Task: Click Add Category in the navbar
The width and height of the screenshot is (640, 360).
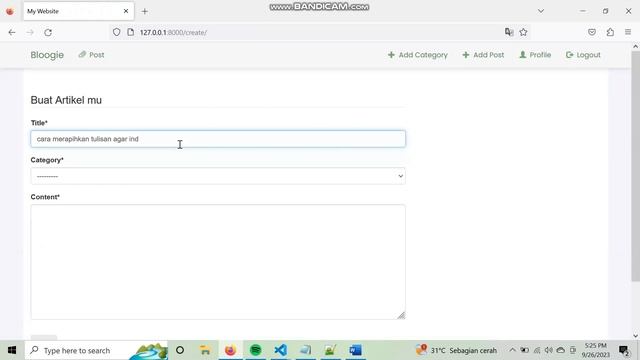Action: pyautogui.click(x=418, y=55)
